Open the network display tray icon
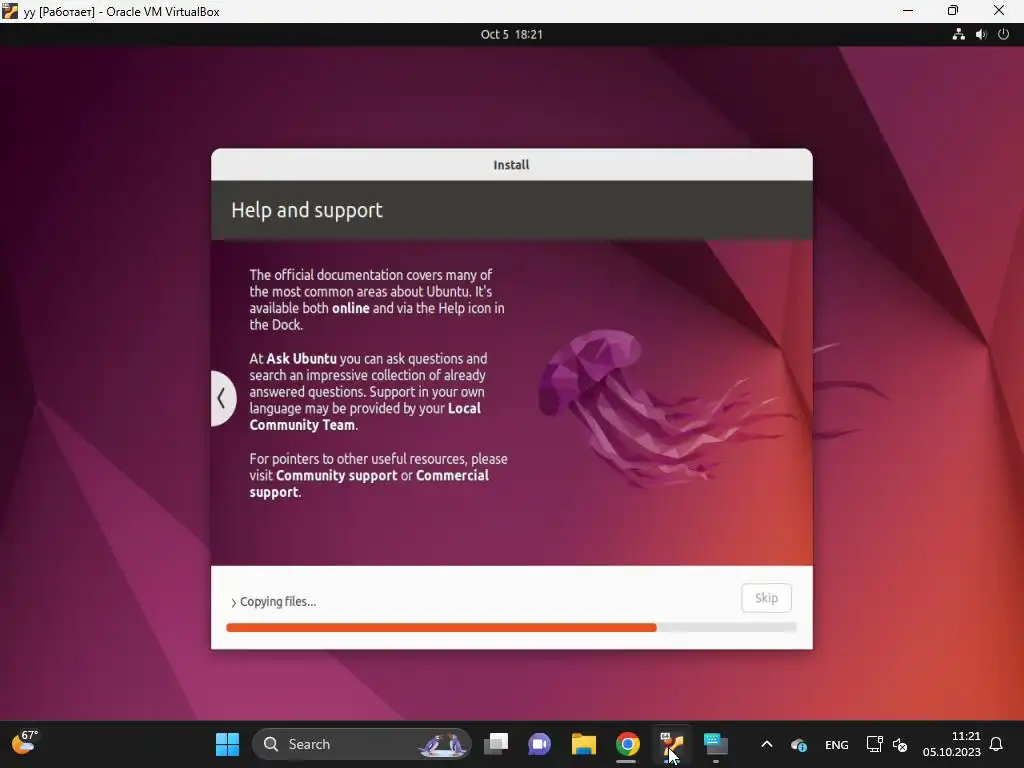Image resolution: width=1024 pixels, height=768 pixels. [874, 744]
